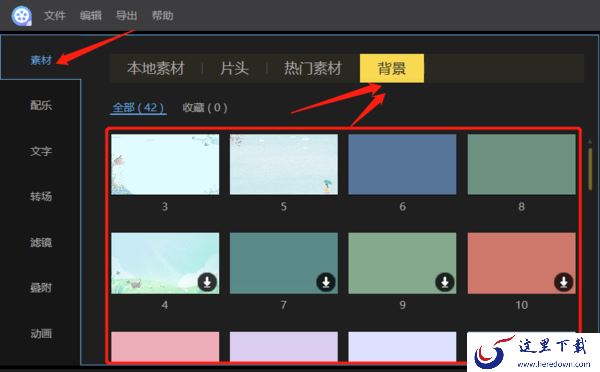The image size is (600, 372).
Task: Select the 背景 tab
Action: (392, 69)
